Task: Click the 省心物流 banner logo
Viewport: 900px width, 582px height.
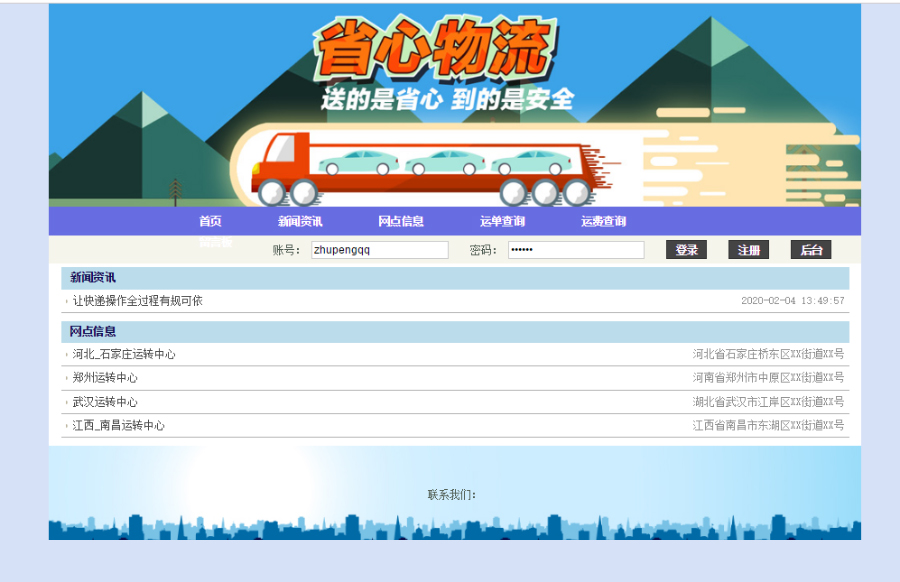Action: pyautogui.click(x=435, y=49)
